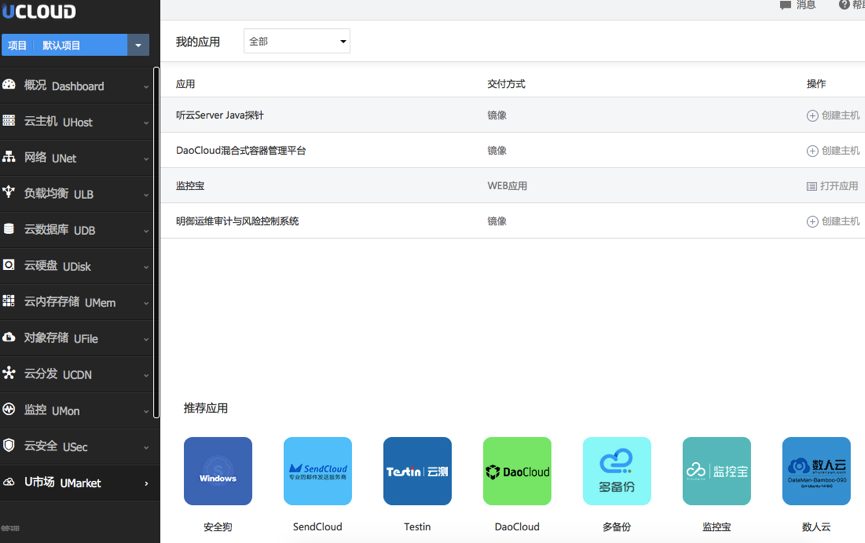Open the Dashboard overview icon

pyautogui.click(x=9, y=84)
